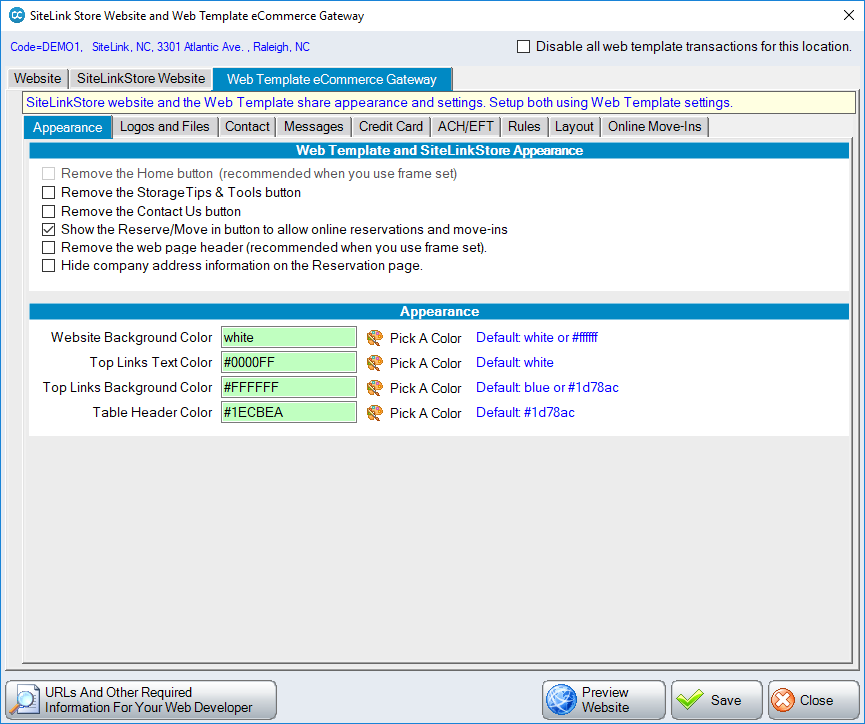
Task: Click Pick A Color for Website Background
Action: [x=425, y=338]
